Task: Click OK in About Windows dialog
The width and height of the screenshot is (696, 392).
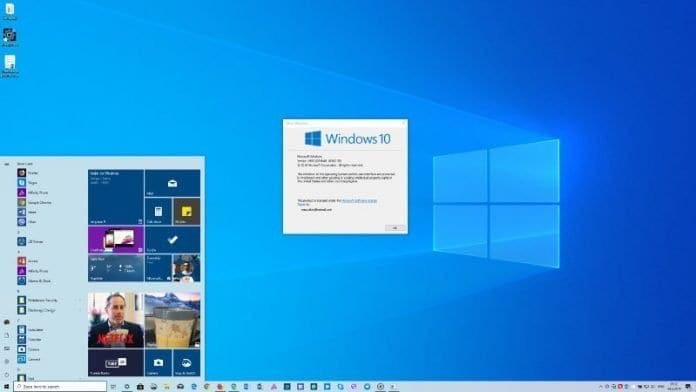Action: (395, 228)
